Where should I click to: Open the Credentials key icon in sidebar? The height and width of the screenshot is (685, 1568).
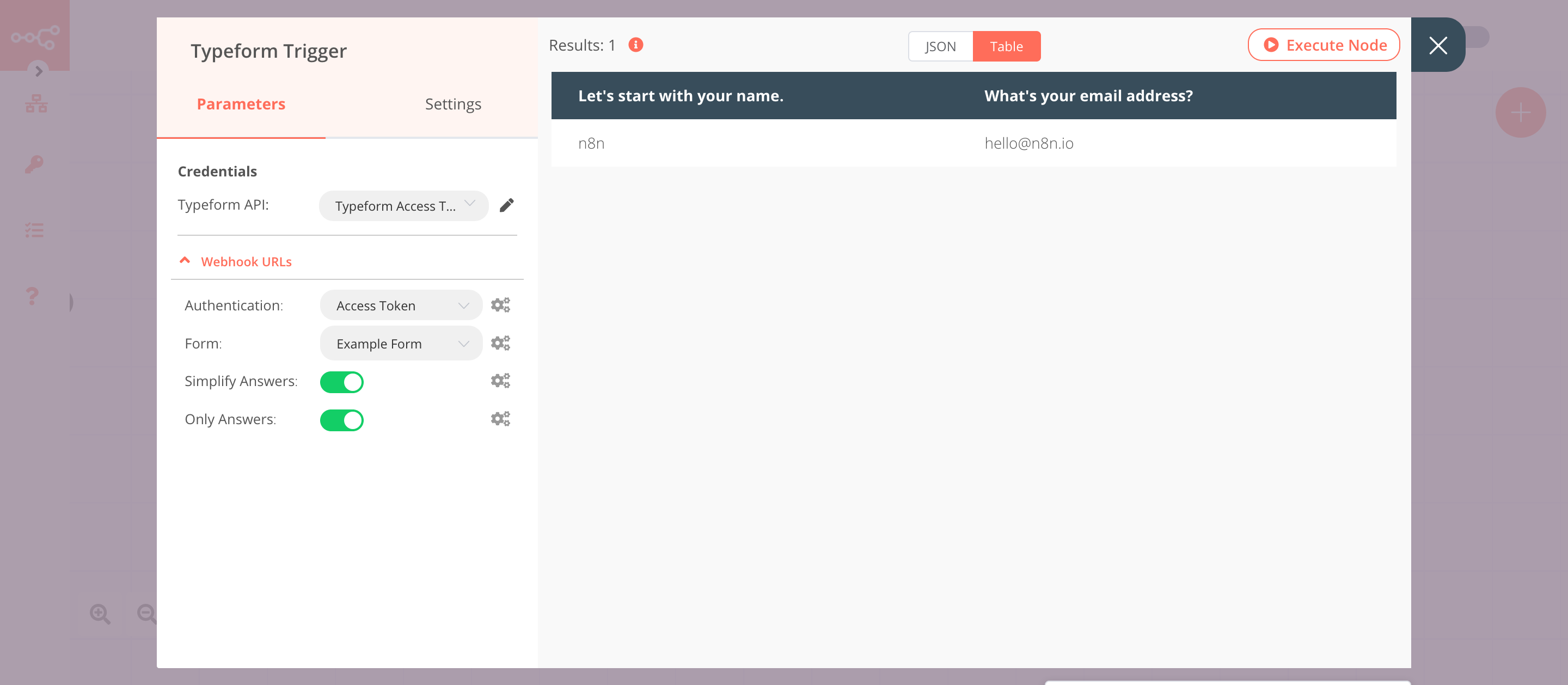pos(35,163)
